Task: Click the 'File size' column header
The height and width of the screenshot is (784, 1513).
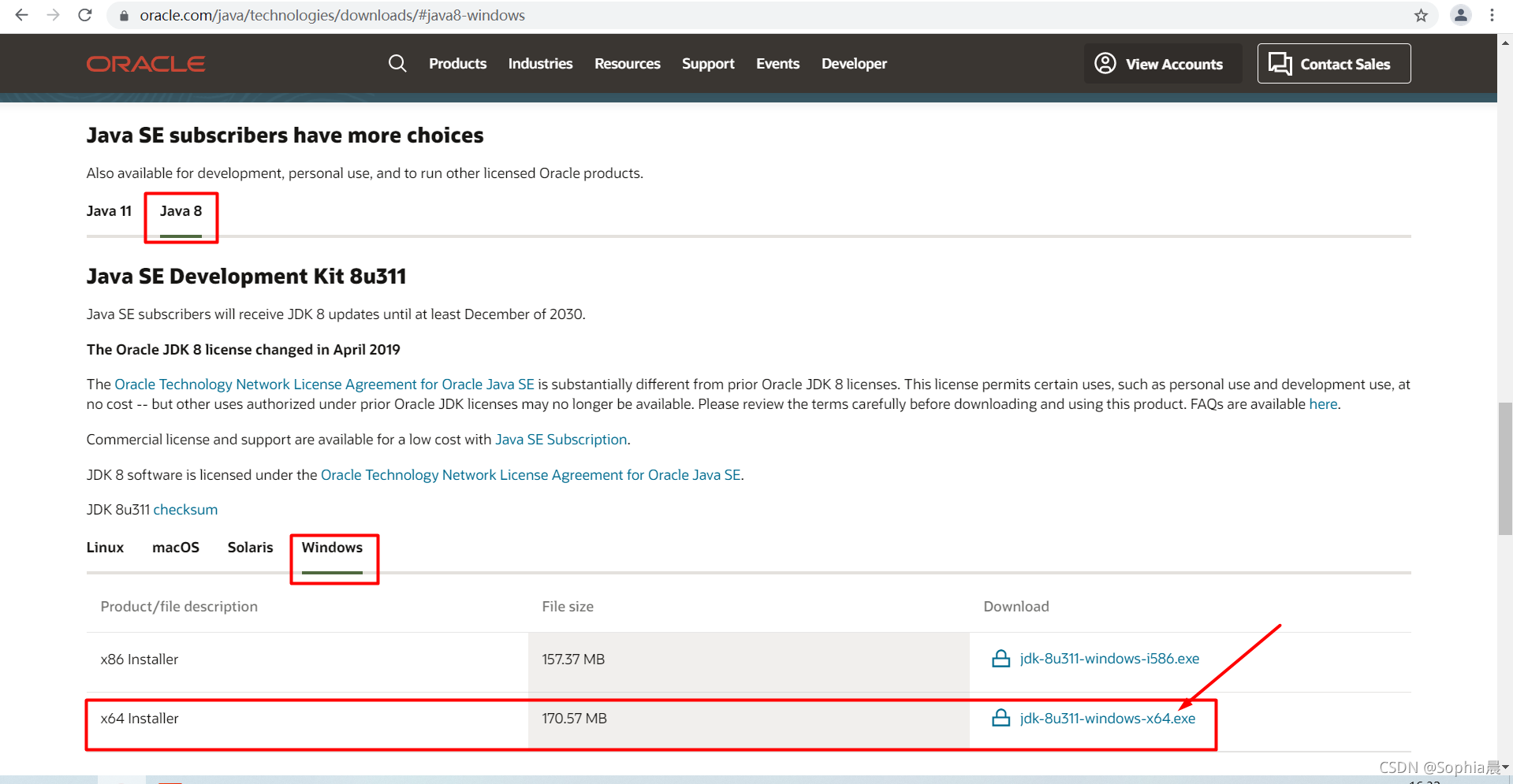Action: pyautogui.click(x=568, y=607)
